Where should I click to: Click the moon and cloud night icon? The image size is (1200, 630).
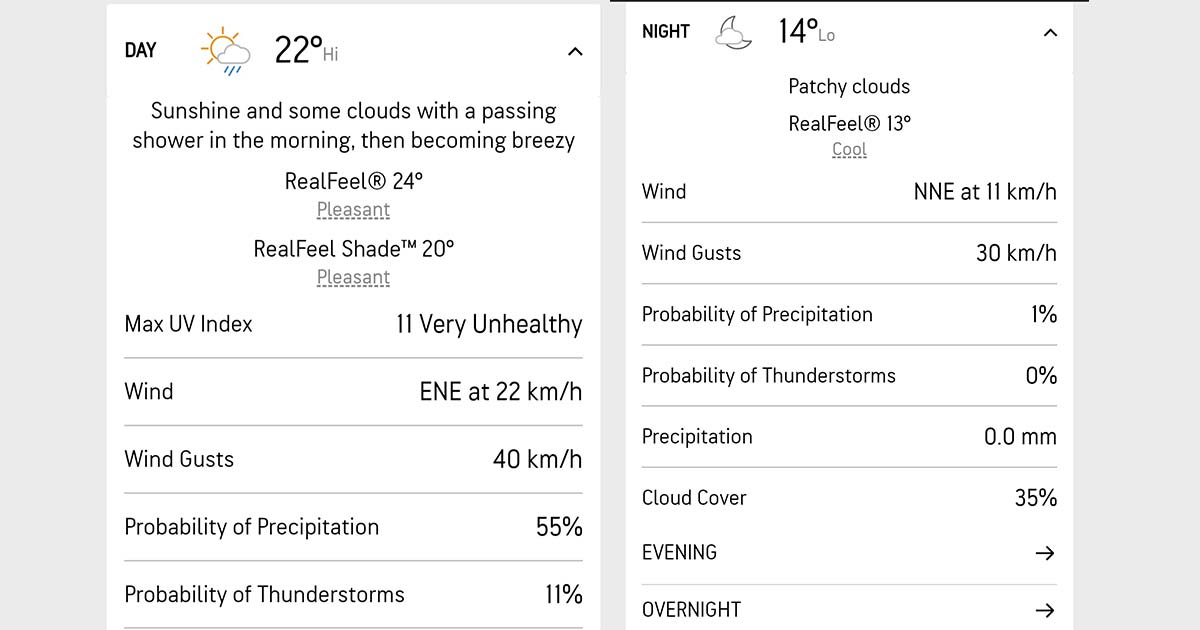point(733,33)
